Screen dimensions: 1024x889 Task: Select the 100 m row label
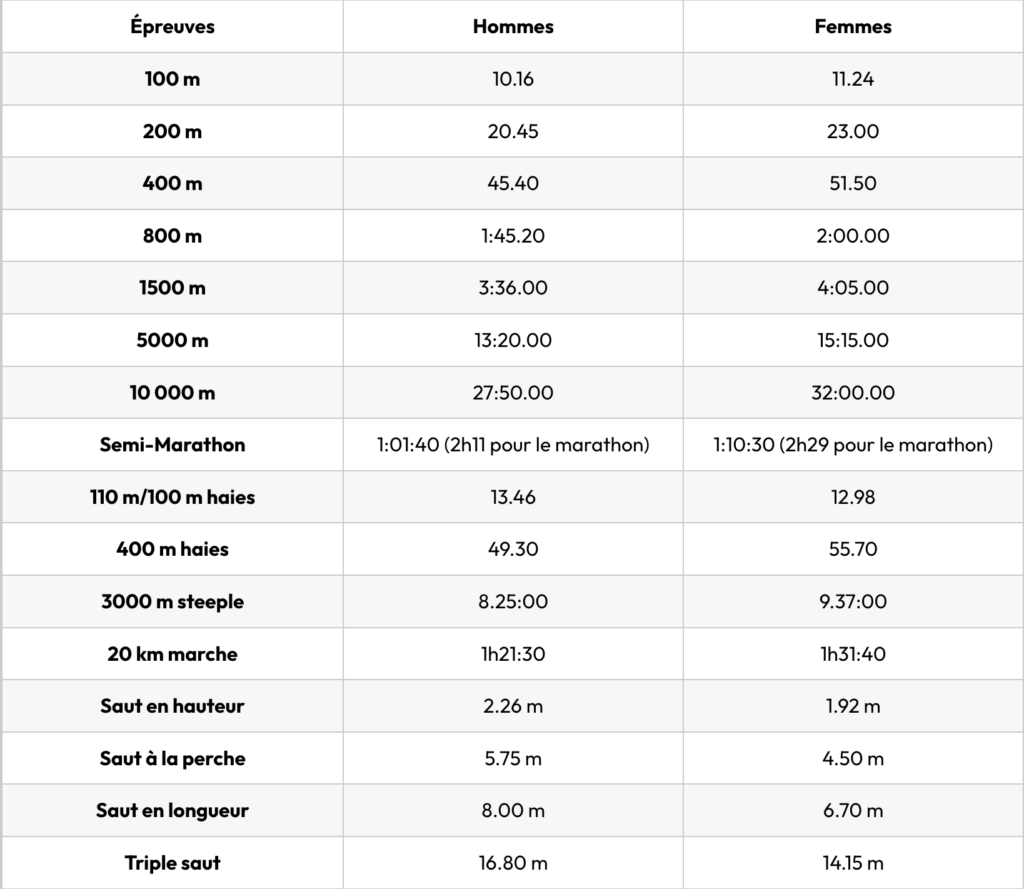point(172,79)
